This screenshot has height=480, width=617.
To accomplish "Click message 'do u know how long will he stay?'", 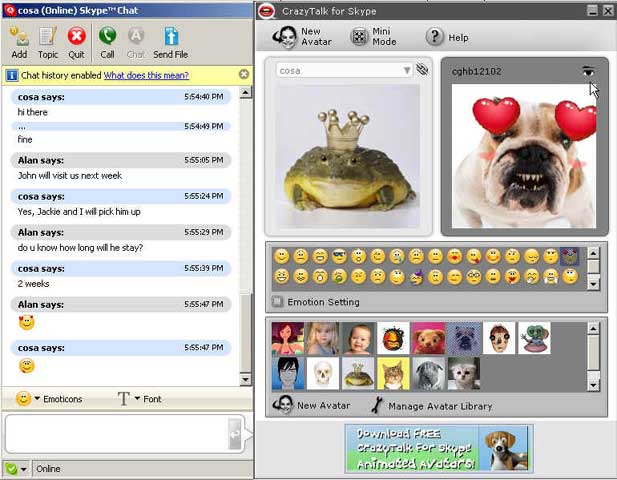I will coord(80,247).
